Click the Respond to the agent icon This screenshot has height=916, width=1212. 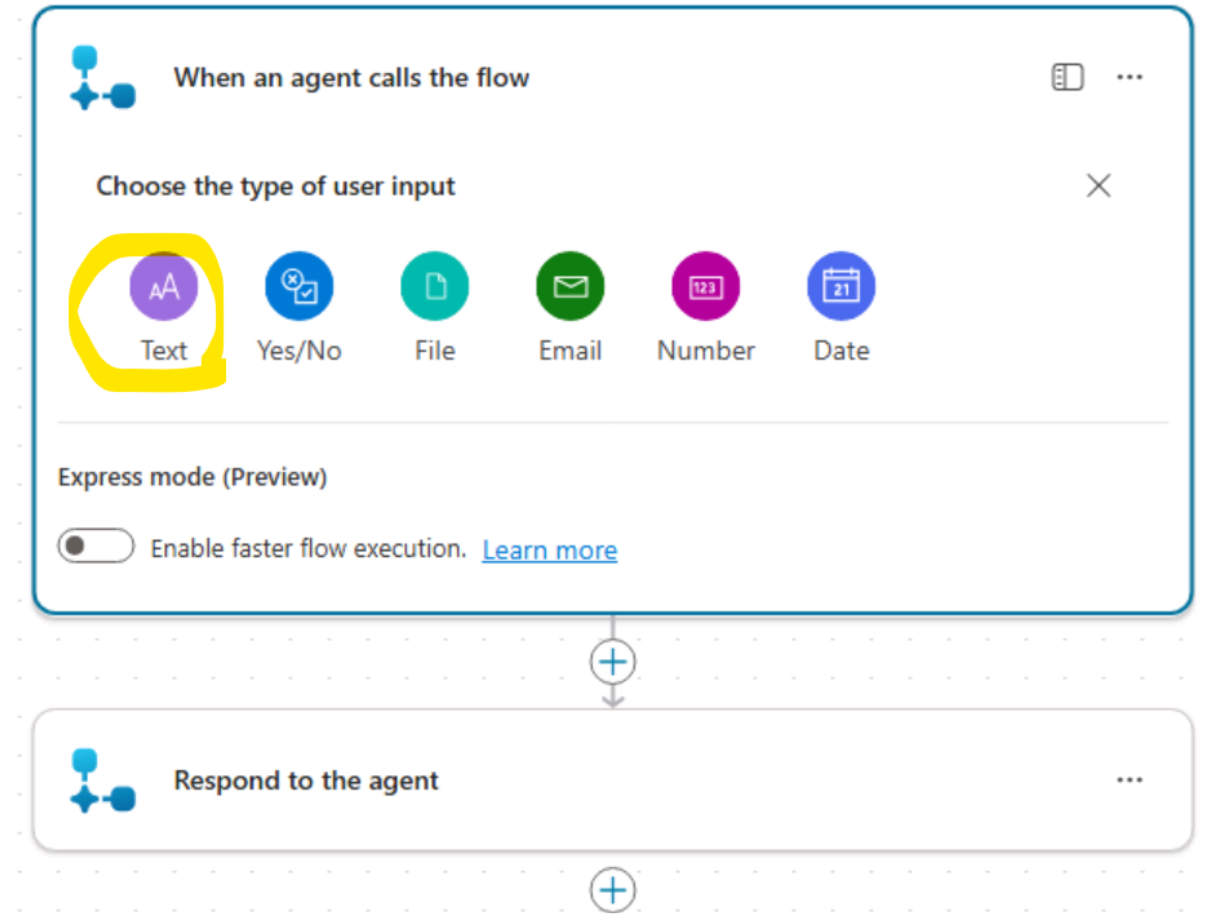(102, 781)
